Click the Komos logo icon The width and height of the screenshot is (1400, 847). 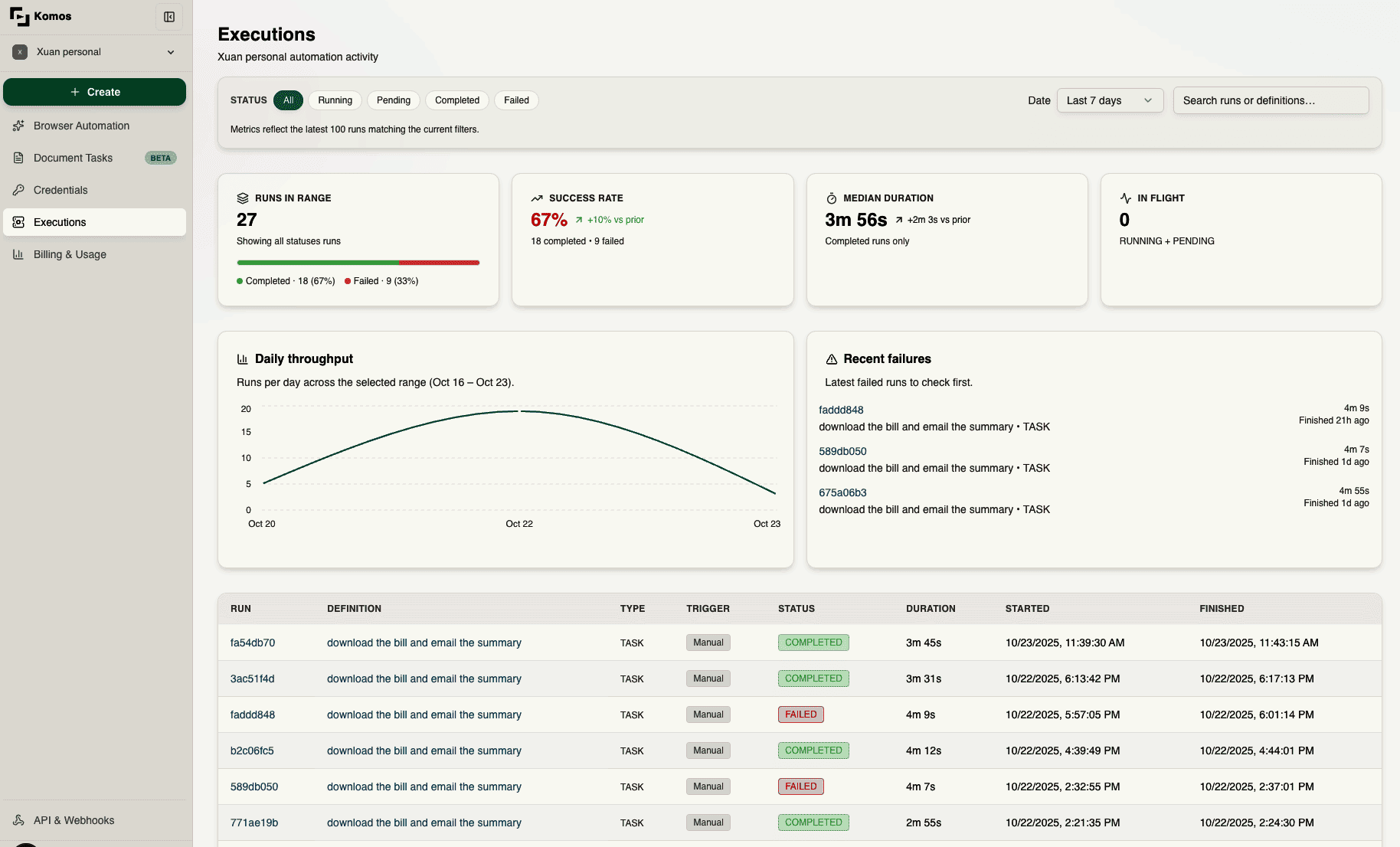point(19,16)
